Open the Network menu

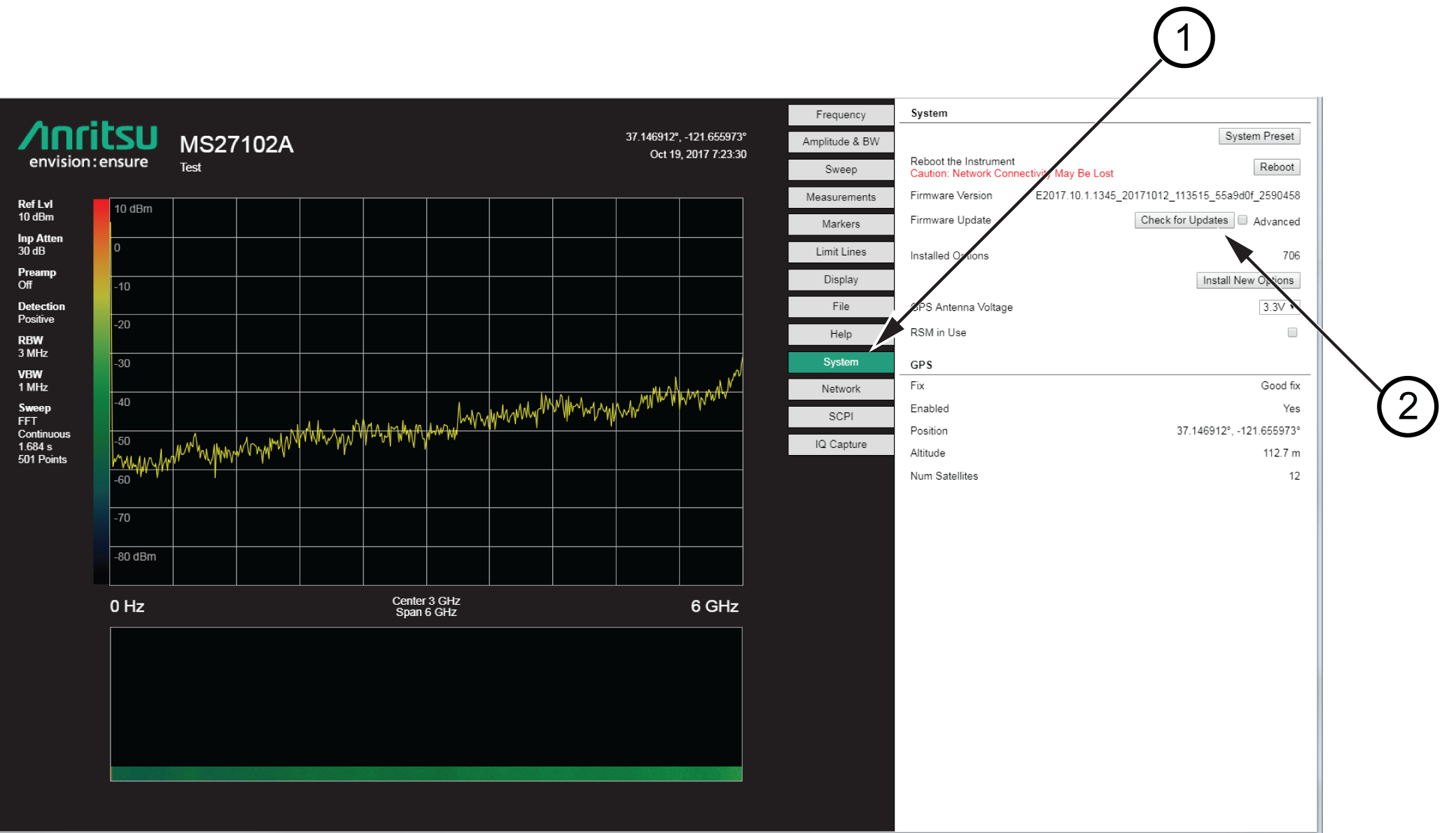[x=840, y=389]
